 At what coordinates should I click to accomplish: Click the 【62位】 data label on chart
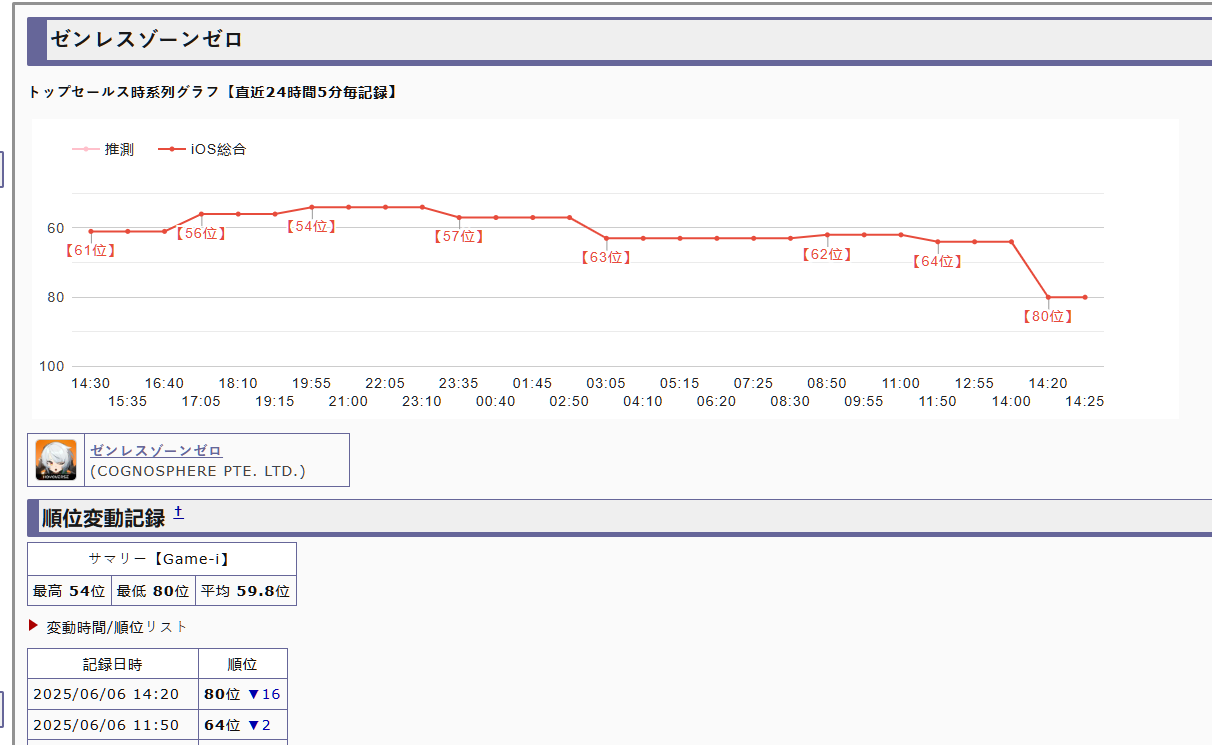[826, 254]
